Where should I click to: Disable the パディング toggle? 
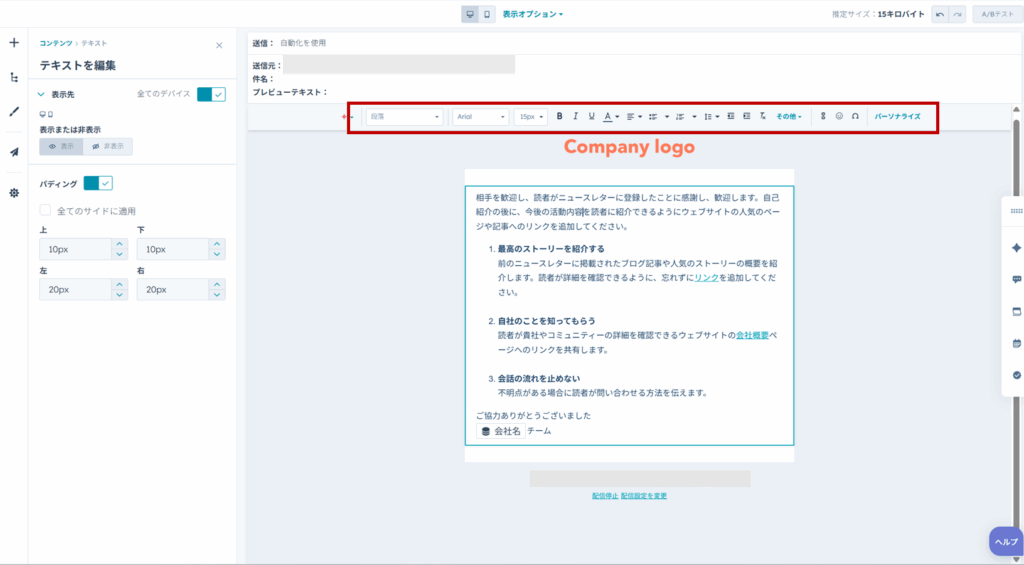98,183
